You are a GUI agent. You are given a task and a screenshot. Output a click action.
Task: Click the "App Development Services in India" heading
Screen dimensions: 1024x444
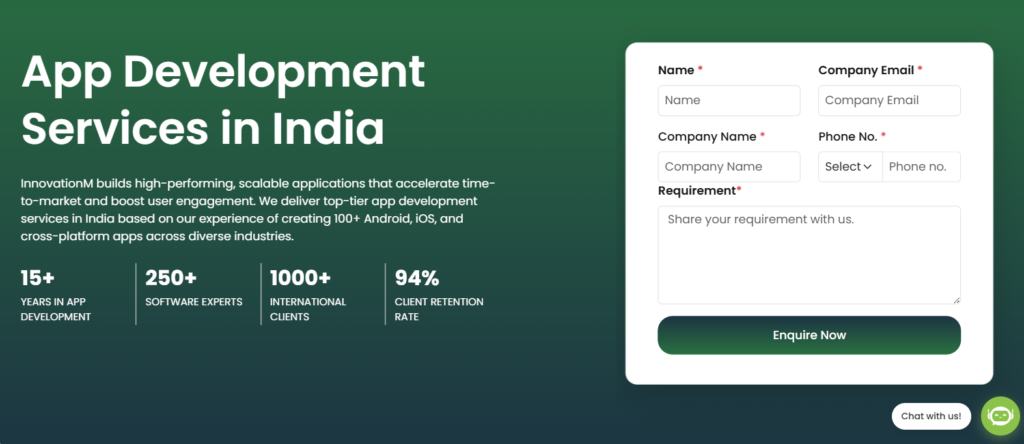coord(223,100)
